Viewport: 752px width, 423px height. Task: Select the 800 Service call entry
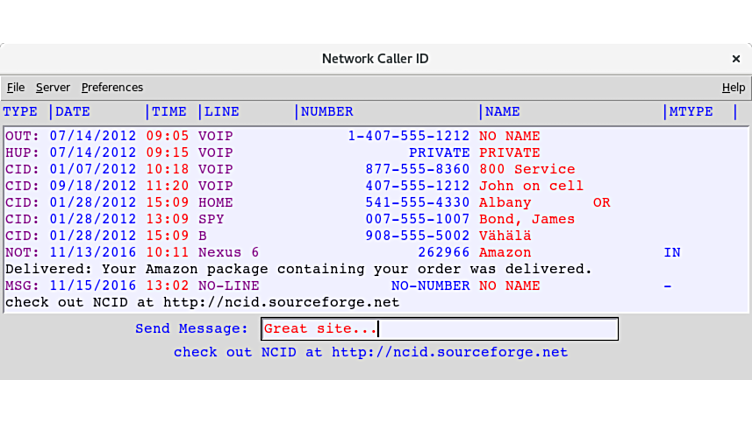[x=526, y=169]
